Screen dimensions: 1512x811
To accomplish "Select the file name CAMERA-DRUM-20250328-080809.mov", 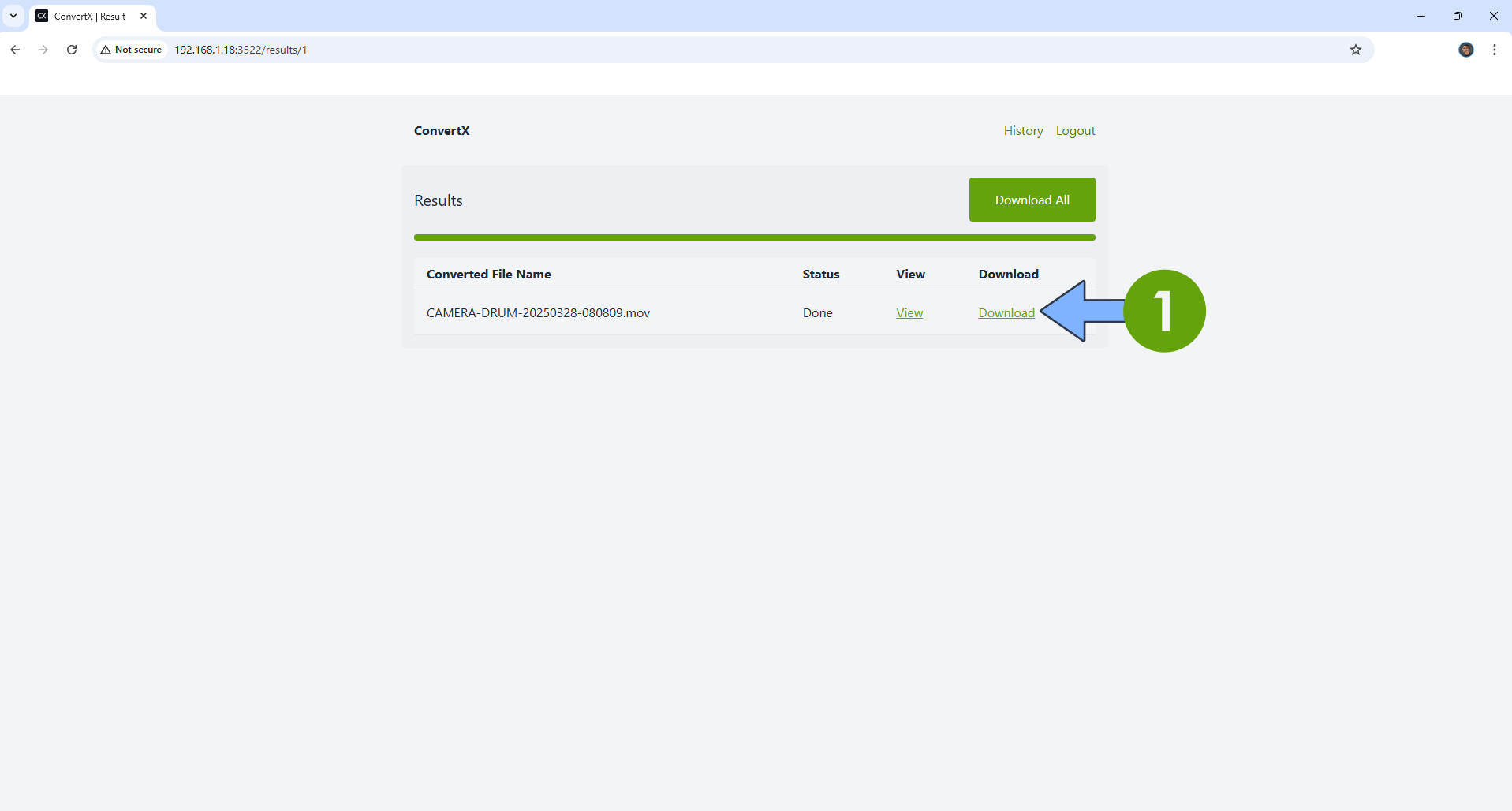I will [538, 313].
